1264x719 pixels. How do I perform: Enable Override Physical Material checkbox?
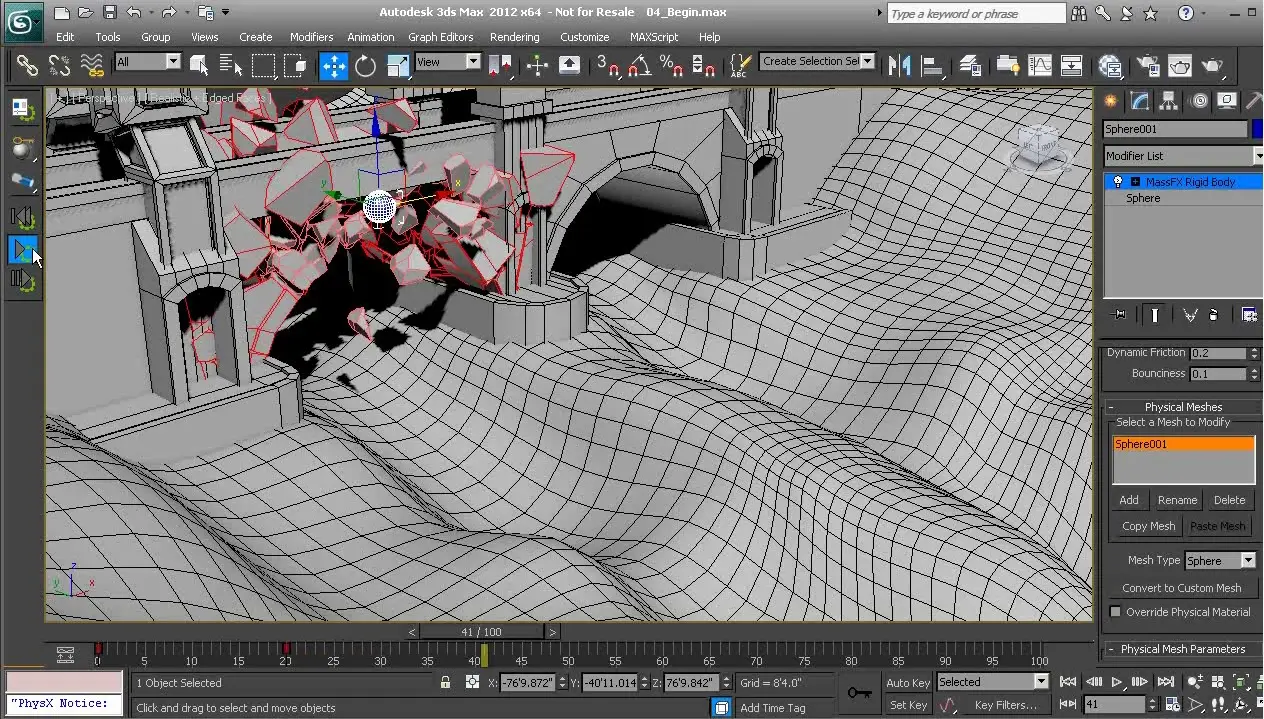1116,612
